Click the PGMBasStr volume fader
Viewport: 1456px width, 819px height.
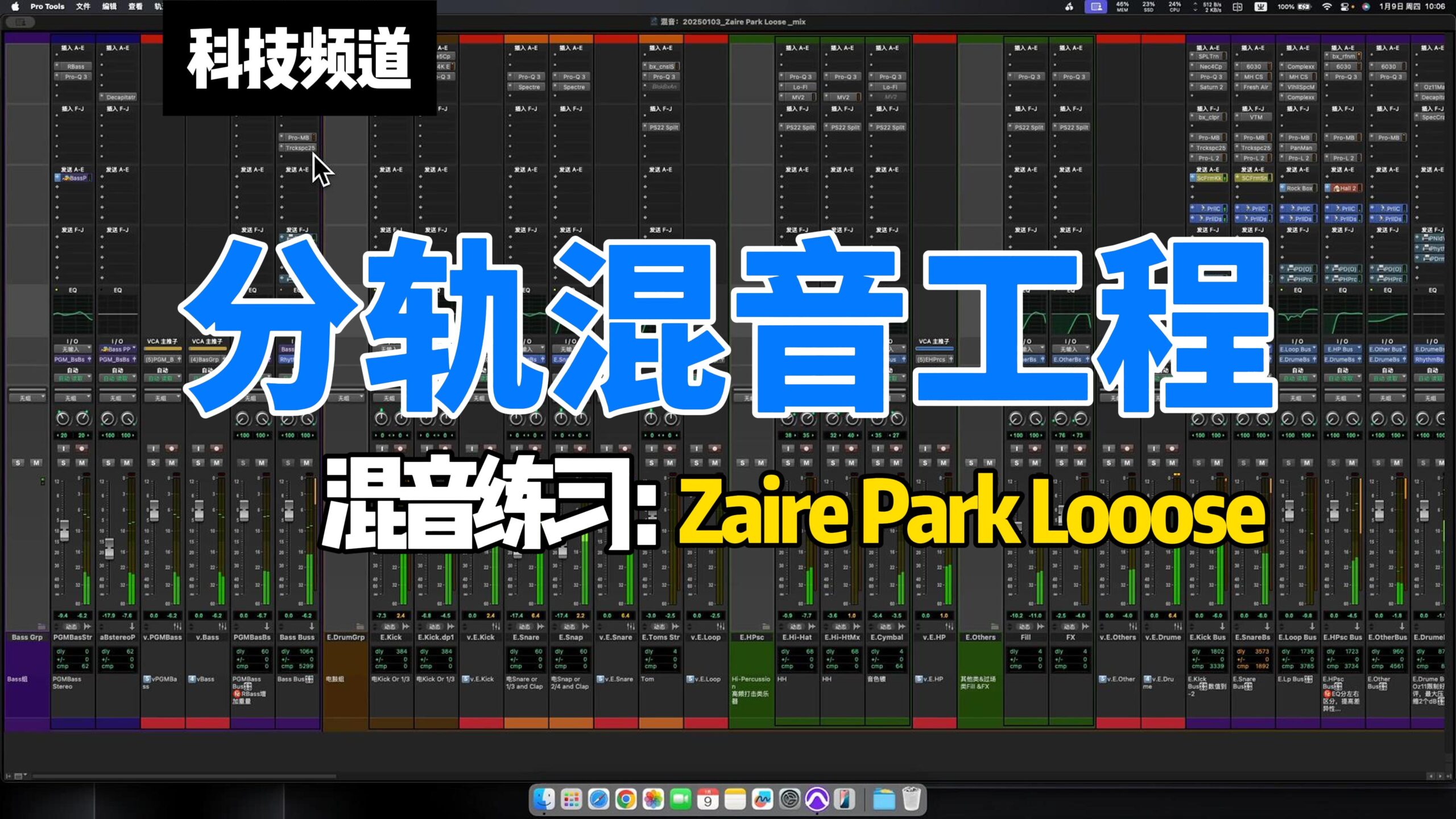tap(64, 530)
